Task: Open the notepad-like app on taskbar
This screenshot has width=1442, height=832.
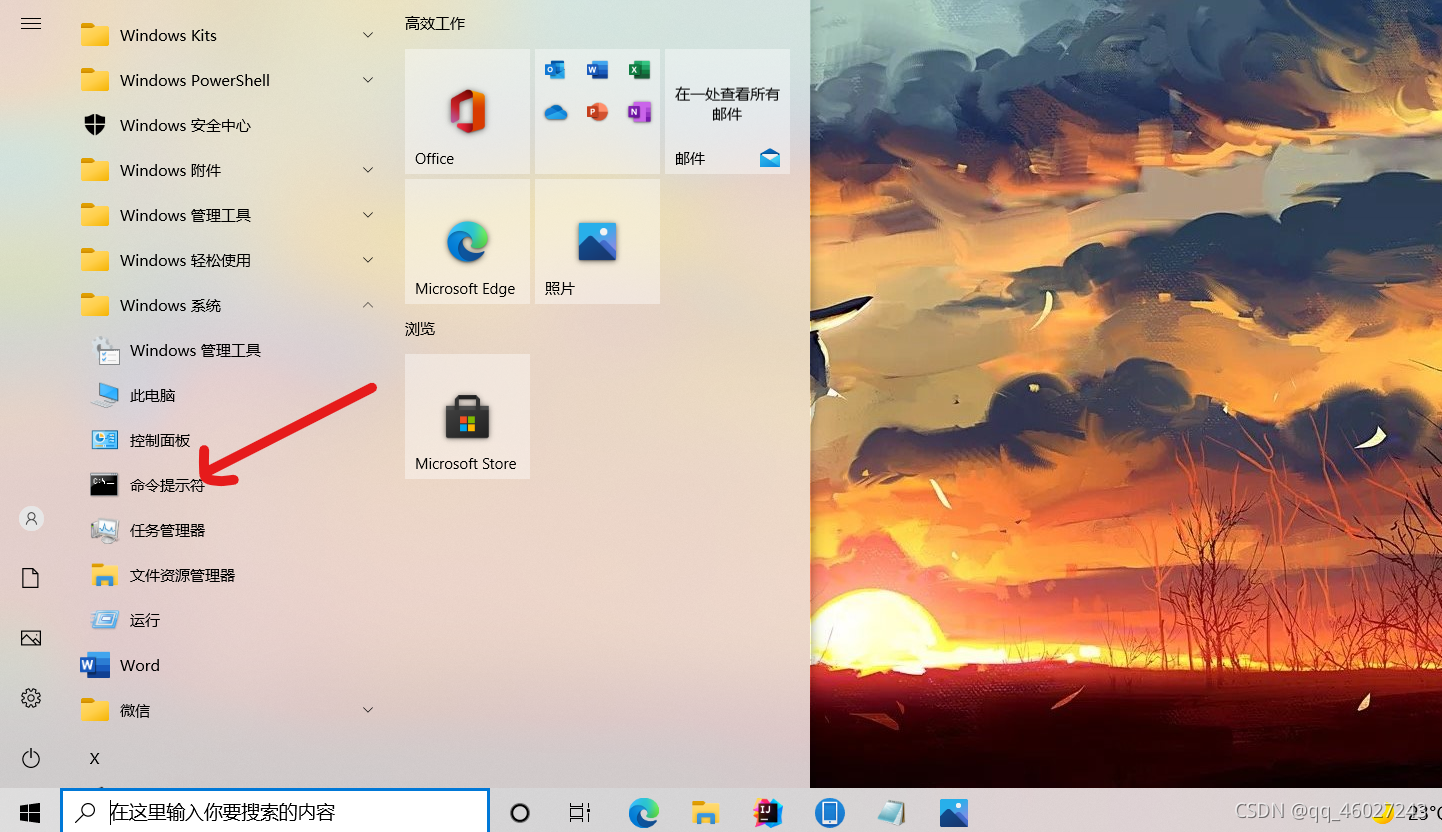Action: 891,812
